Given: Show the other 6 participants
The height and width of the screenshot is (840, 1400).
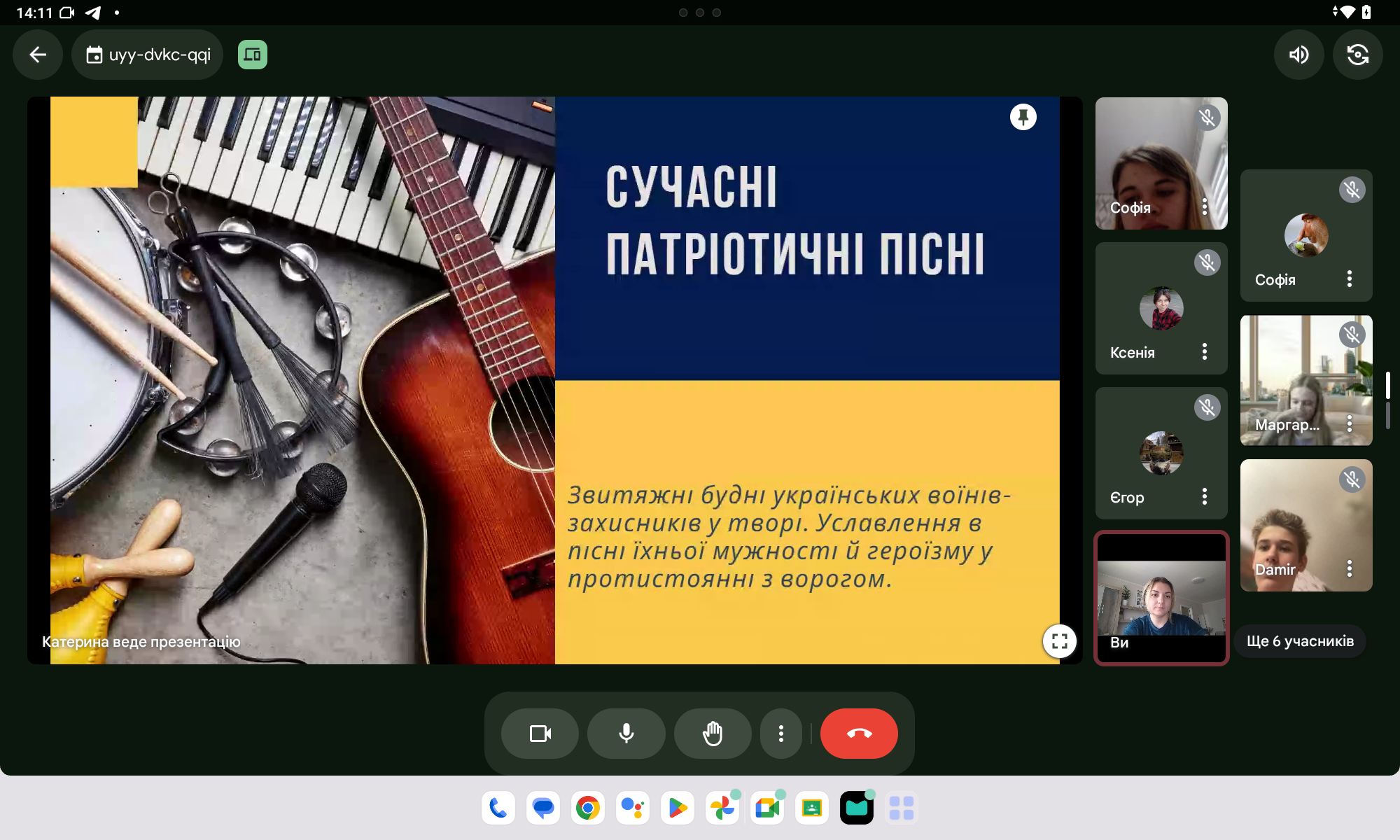Looking at the screenshot, I should [x=1299, y=641].
